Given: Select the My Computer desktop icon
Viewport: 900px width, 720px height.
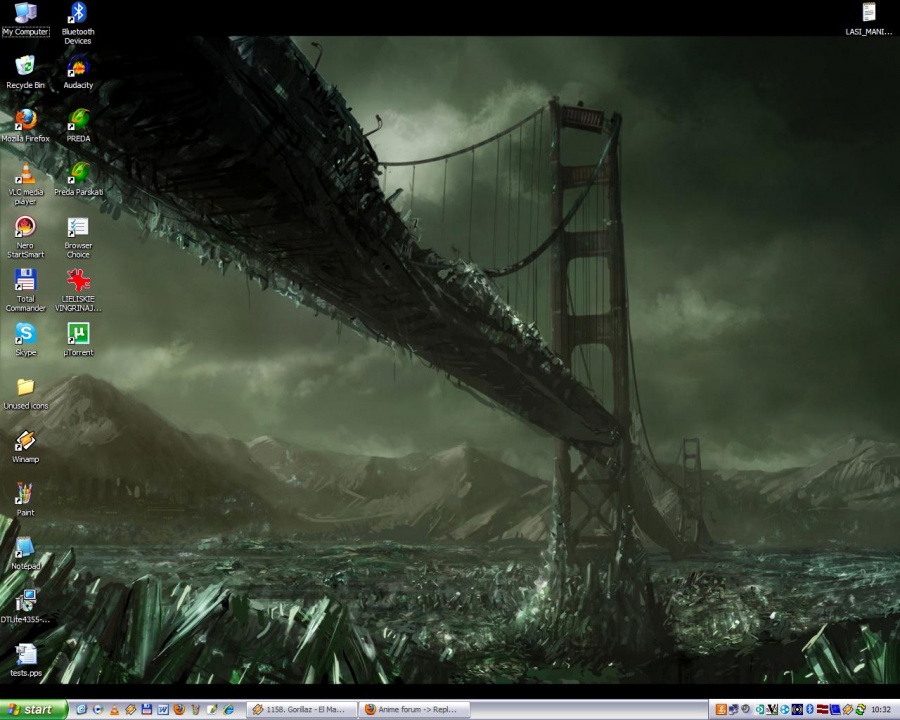Looking at the screenshot, I should [x=25, y=19].
